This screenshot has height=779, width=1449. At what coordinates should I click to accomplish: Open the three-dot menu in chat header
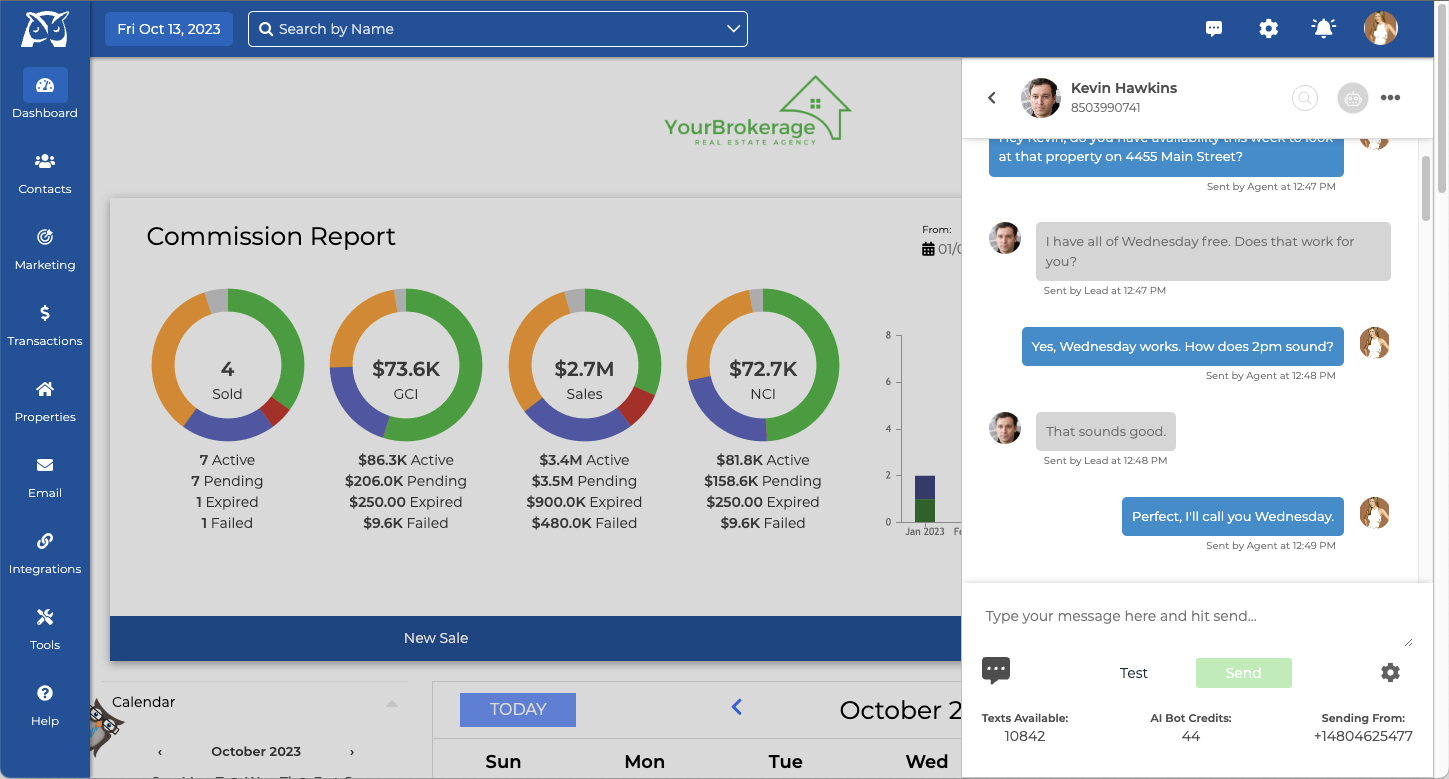pos(1390,98)
